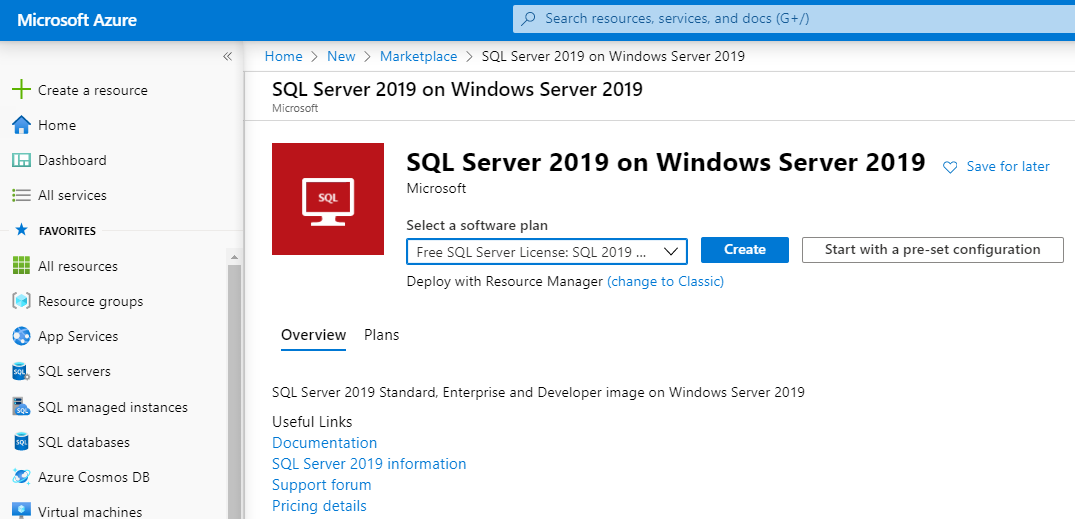Open All resources in favorites

click(x=77, y=266)
